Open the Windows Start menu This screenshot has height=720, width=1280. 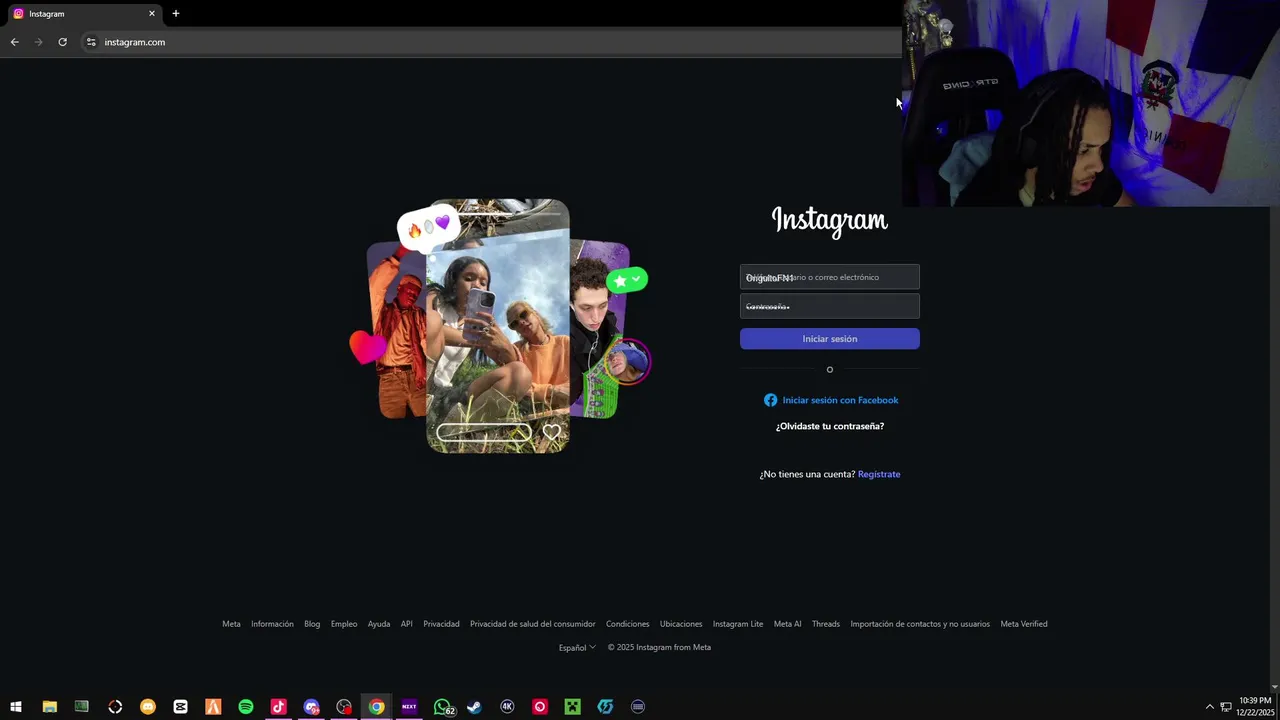[x=16, y=707]
